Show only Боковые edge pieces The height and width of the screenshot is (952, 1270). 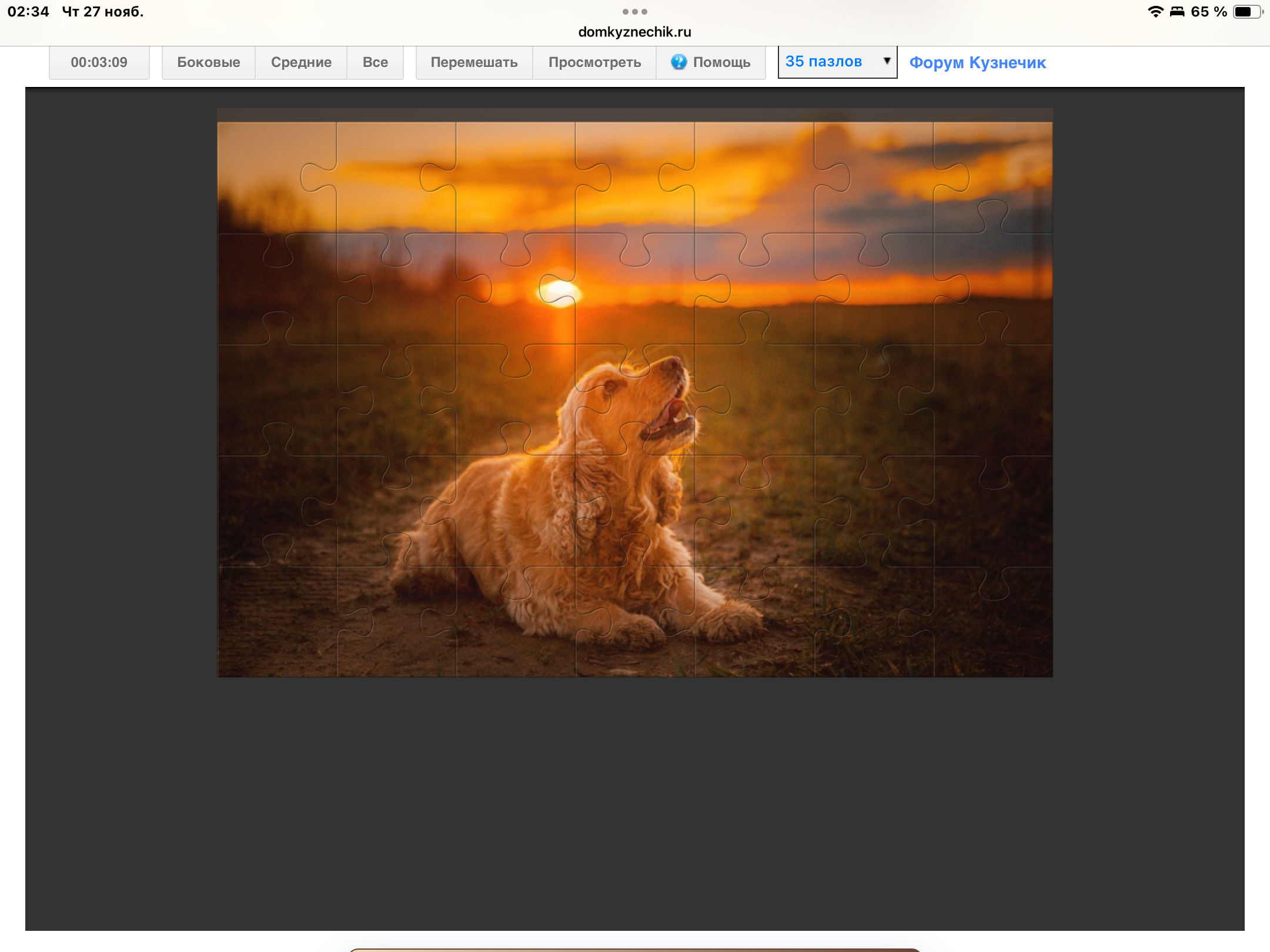pos(208,62)
